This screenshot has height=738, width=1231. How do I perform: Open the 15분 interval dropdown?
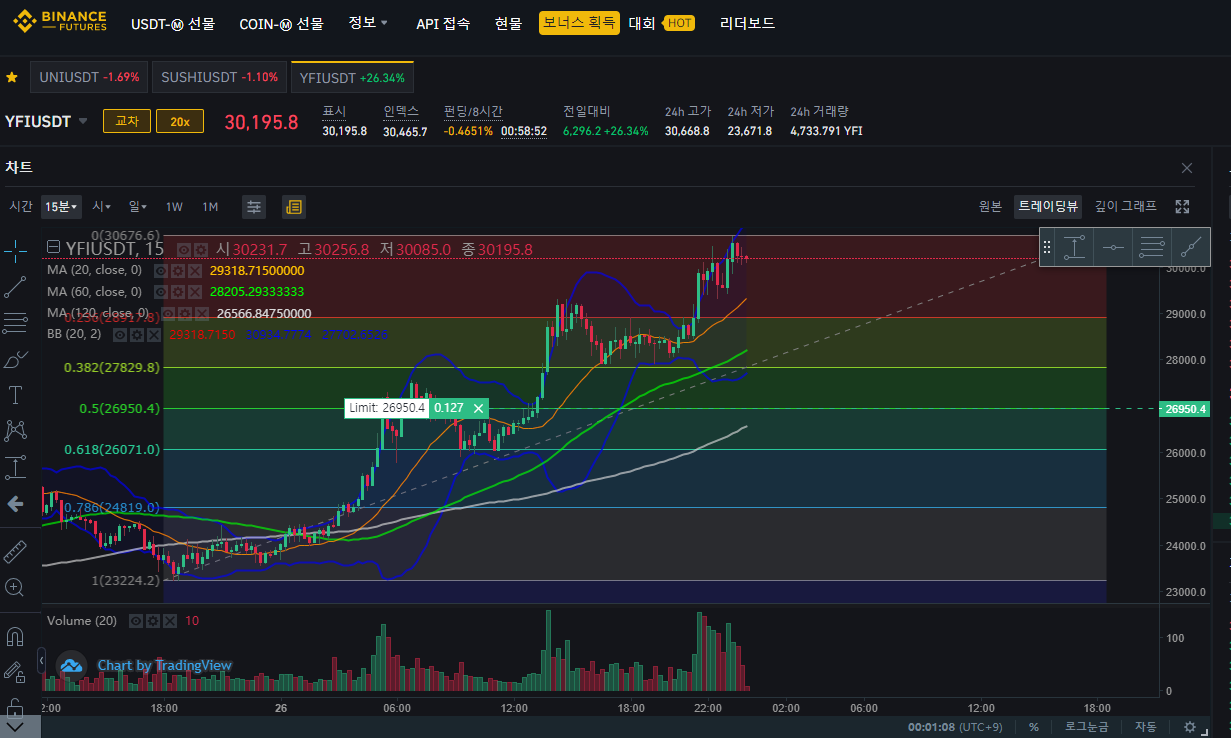pyautogui.click(x=60, y=207)
